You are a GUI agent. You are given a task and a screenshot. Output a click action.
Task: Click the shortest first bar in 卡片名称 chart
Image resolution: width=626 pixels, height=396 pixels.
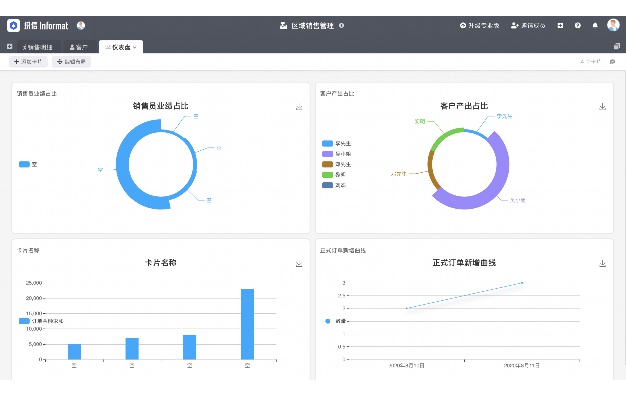74,352
